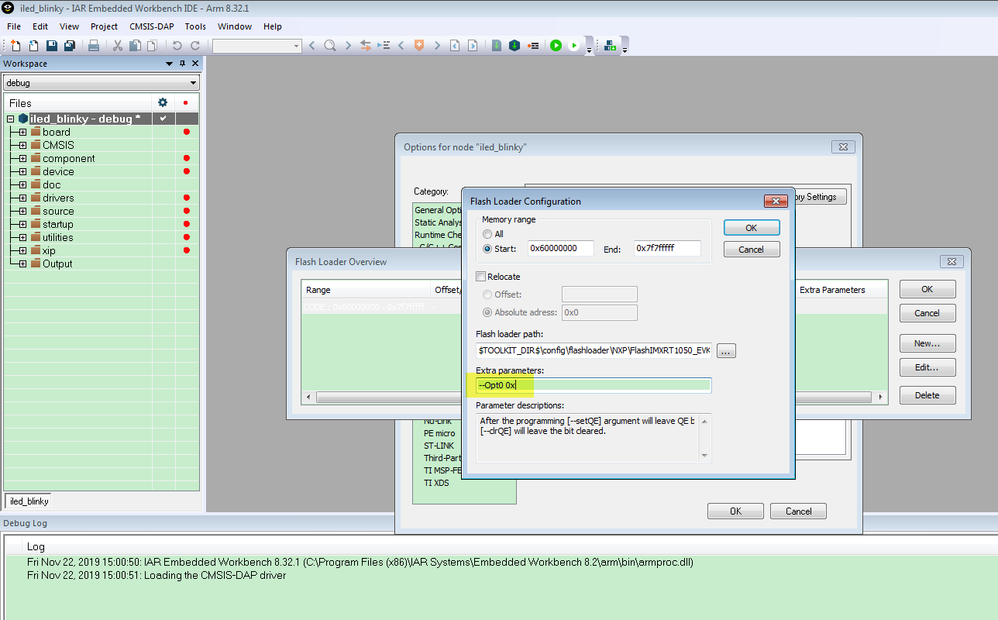Image resolution: width=998 pixels, height=620 pixels.
Task: Expand the Output folder
Action: point(22,264)
